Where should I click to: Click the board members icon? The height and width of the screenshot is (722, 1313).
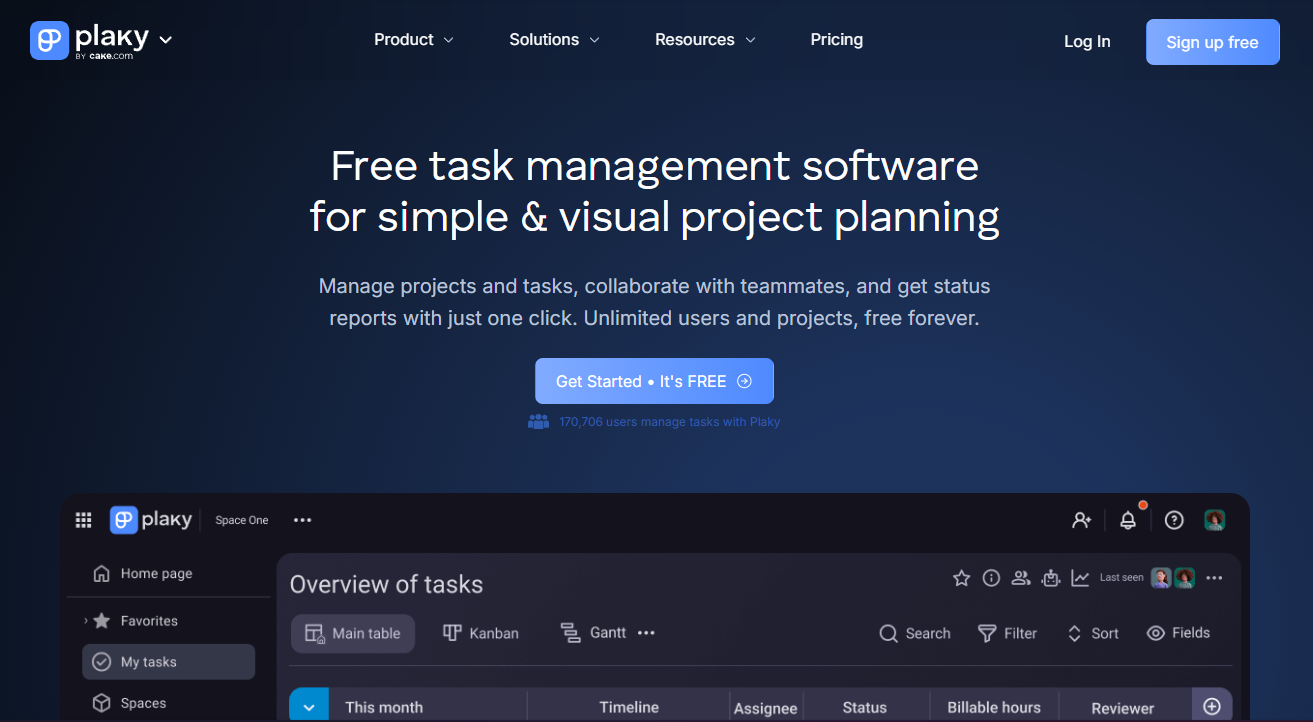tap(1021, 578)
